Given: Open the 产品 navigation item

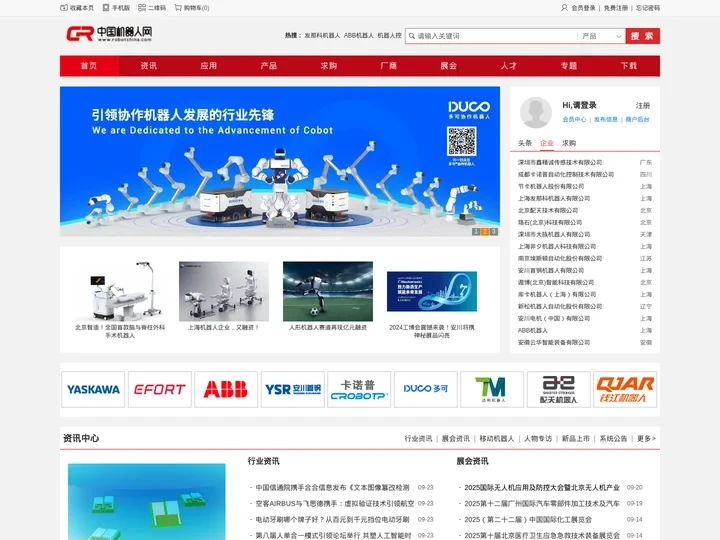Looking at the screenshot, I should click(269, 66).
